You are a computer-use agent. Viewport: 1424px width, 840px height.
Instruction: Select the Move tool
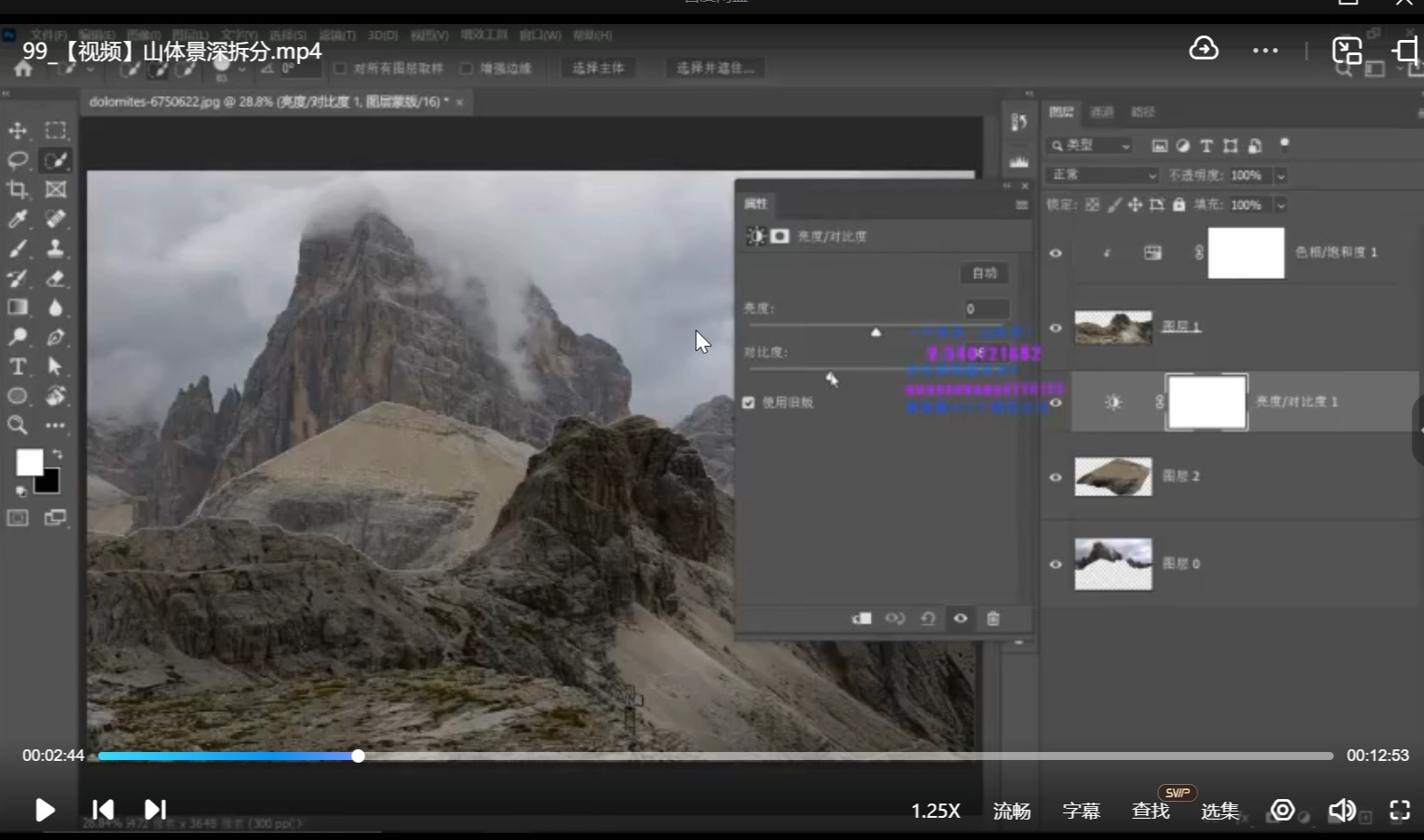point(18,131)
